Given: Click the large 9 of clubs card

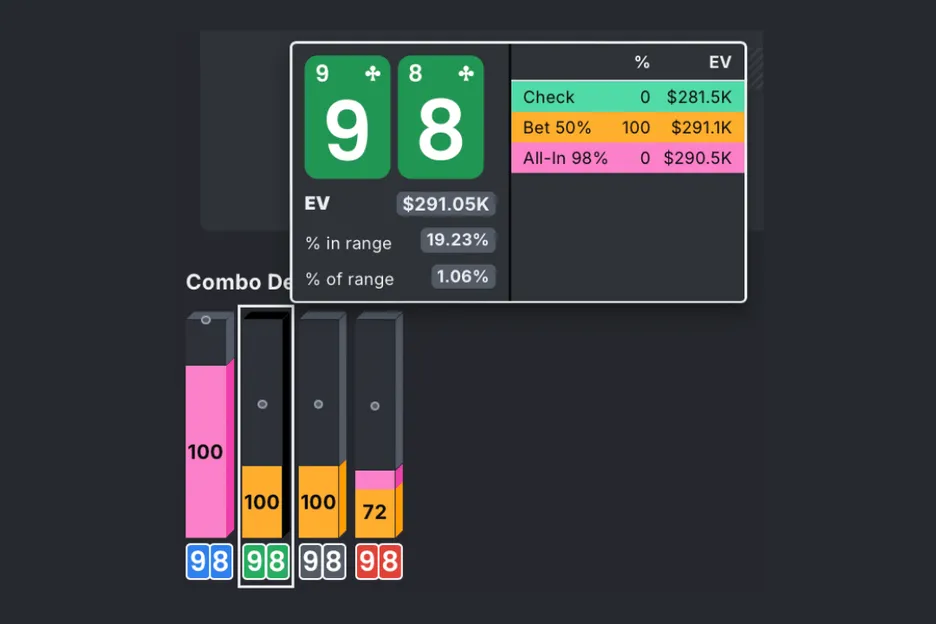Looking at the screenshot, I should 347,117.
